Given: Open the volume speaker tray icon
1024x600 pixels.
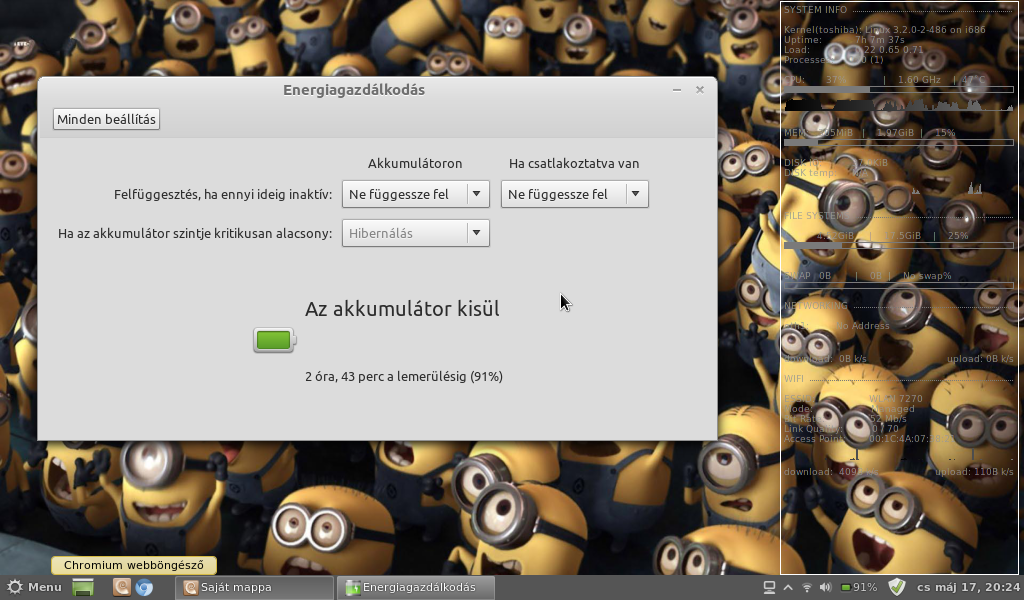Looking at the screenshot, I should (825, 587).
